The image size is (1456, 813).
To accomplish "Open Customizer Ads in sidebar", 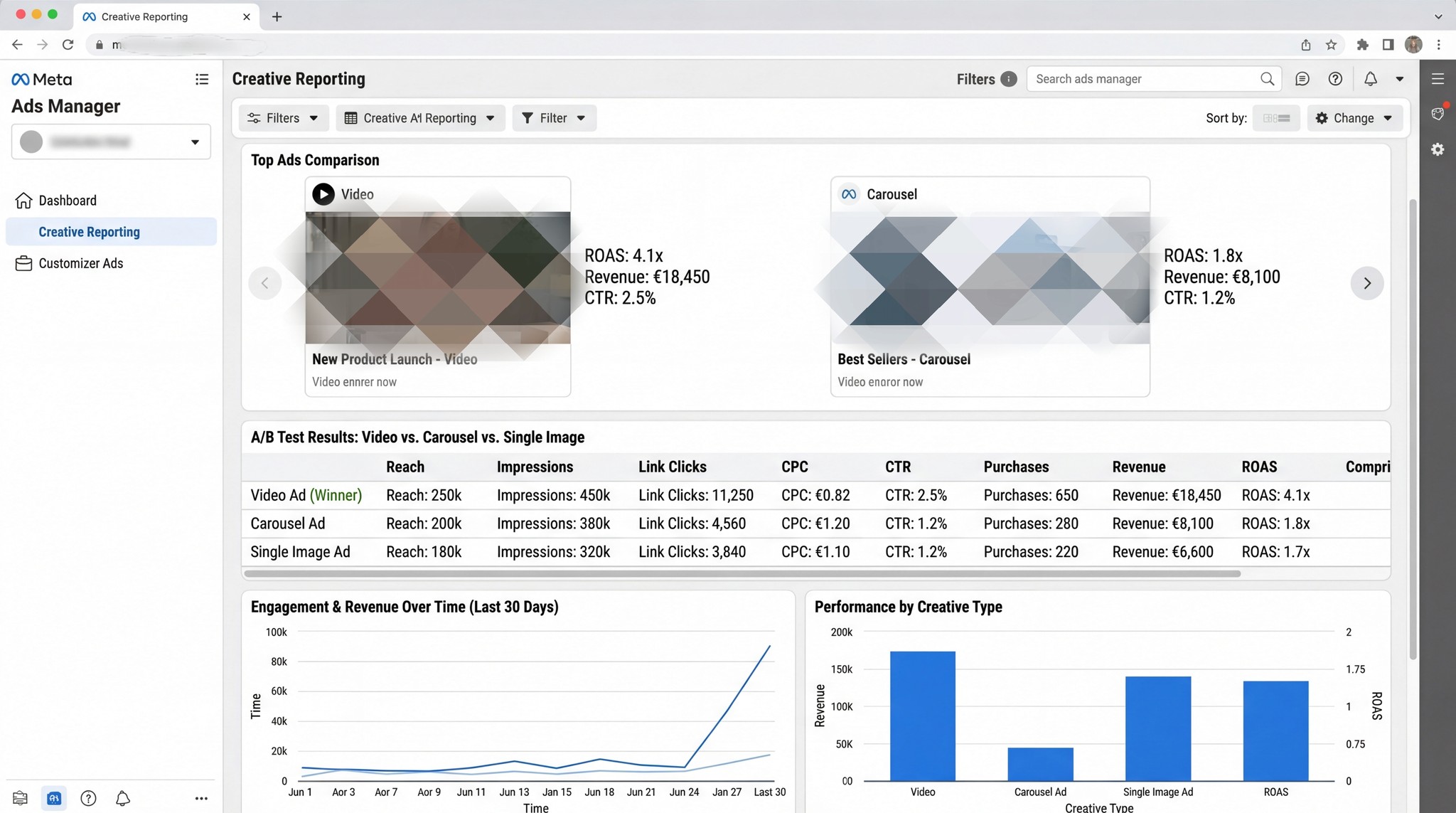I will pyautogui.click(x=80, y=263).
